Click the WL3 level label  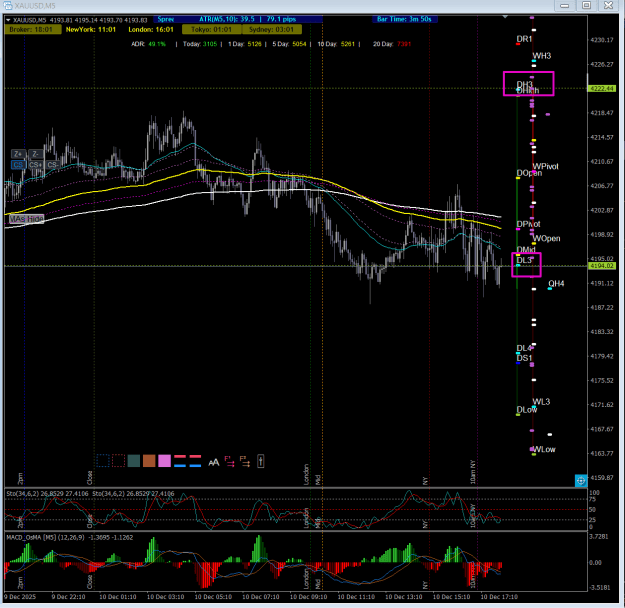[x=541, y=401]
